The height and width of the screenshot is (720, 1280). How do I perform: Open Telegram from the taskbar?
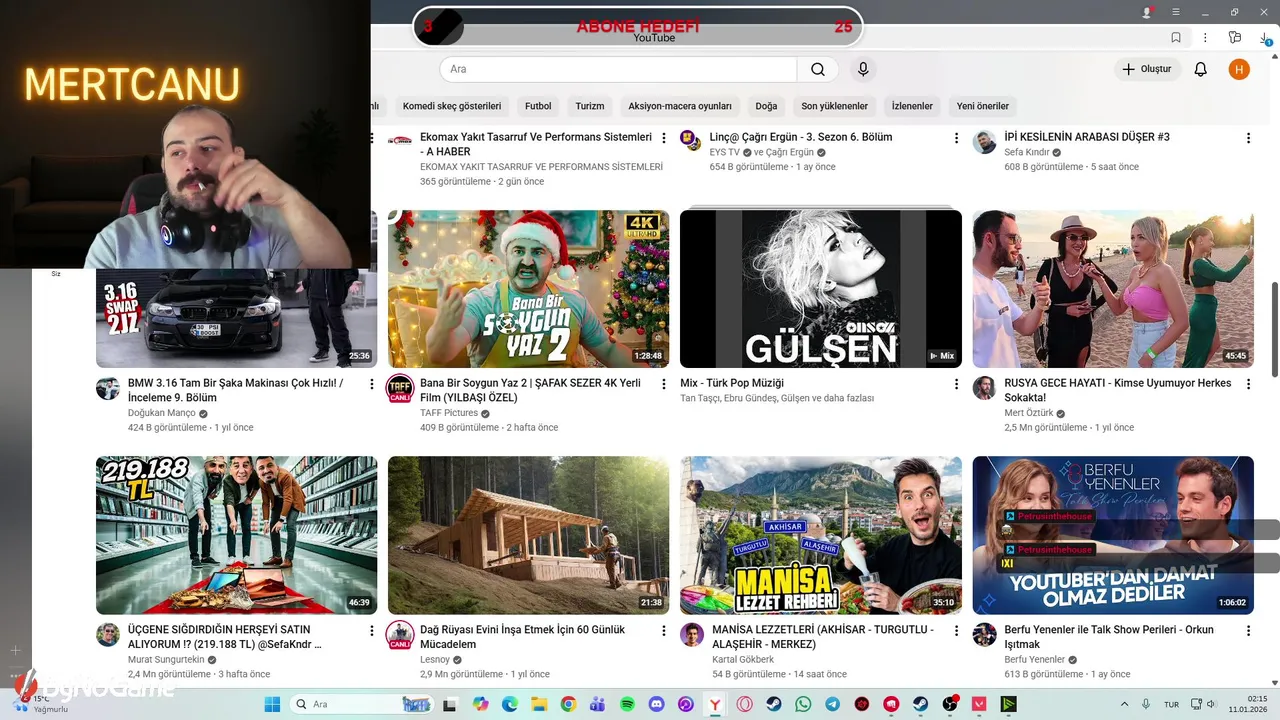click(832, 704)
